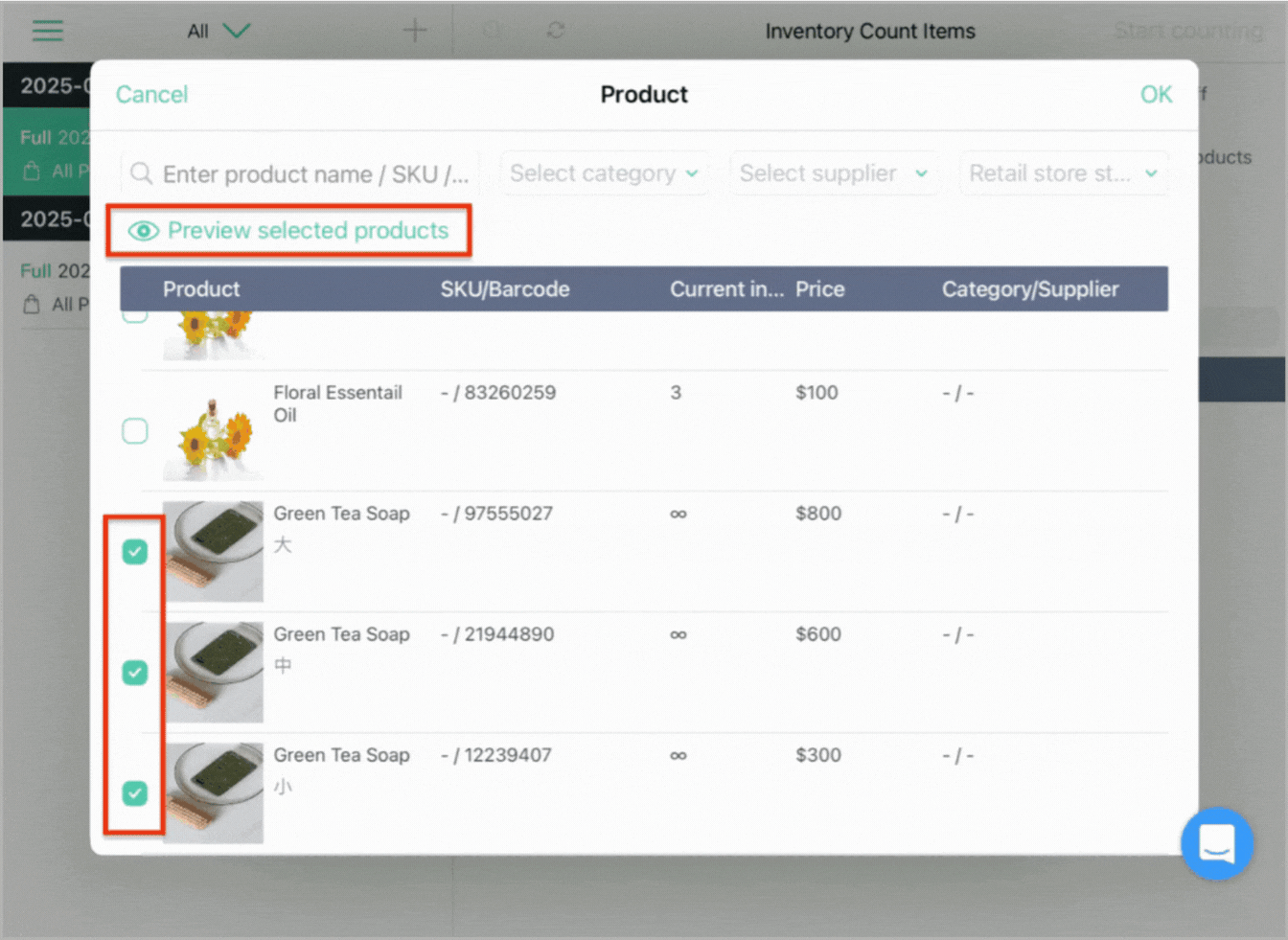Image resolution: width=1288 pixels, height=940 pixels.
Task: Click the plus icon to add count
Action: pyautogui.click(x=415, y=31)
